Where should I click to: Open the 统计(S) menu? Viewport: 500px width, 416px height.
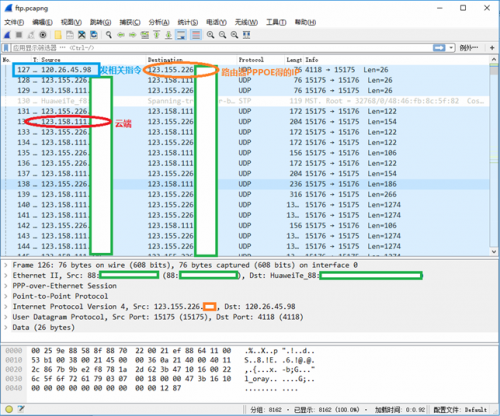coord(188,22)
